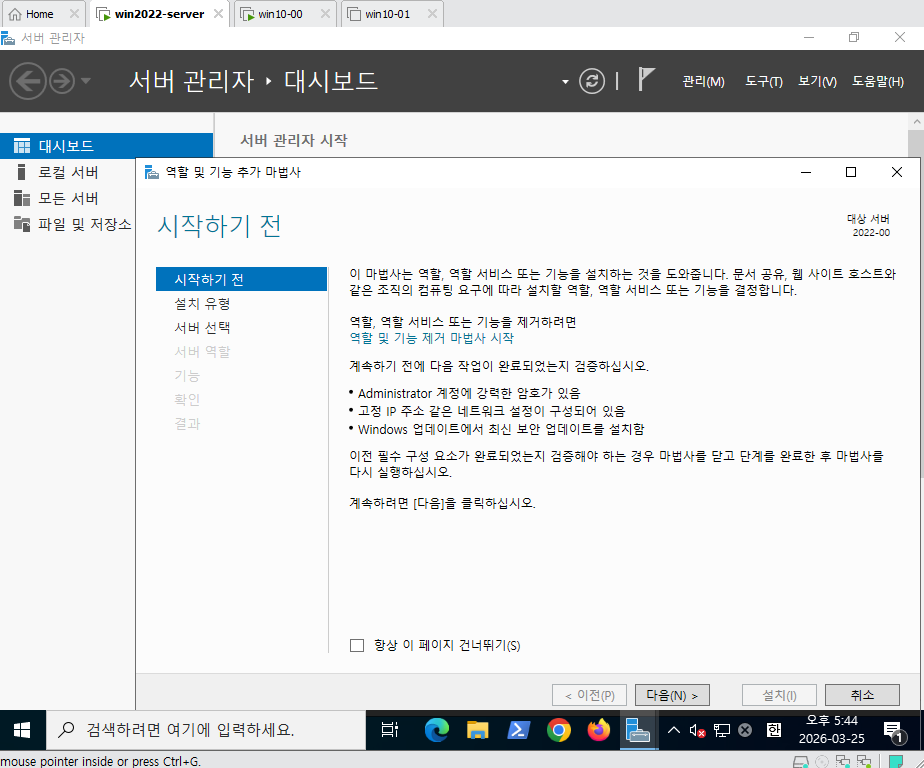Open Task View on the taskbar
Viewport: 924px width, 768px height.
pos(390,730)
